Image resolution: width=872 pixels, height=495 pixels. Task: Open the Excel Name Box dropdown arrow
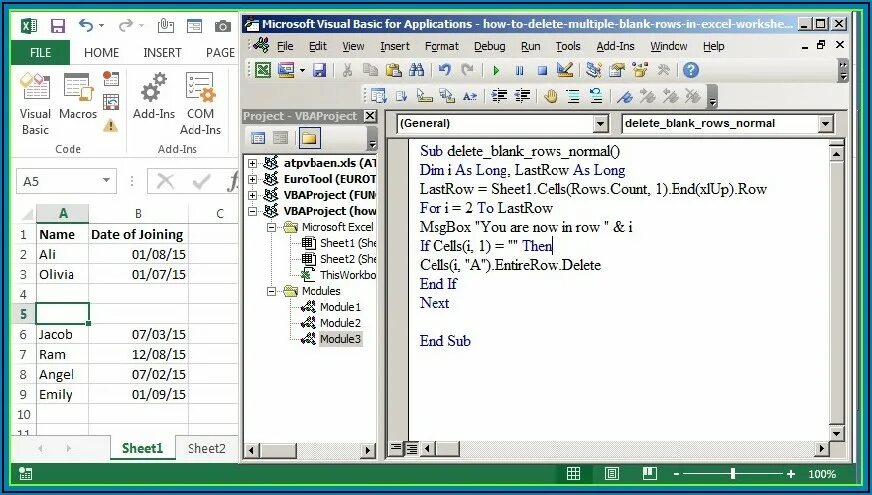[x=106, y=181]
